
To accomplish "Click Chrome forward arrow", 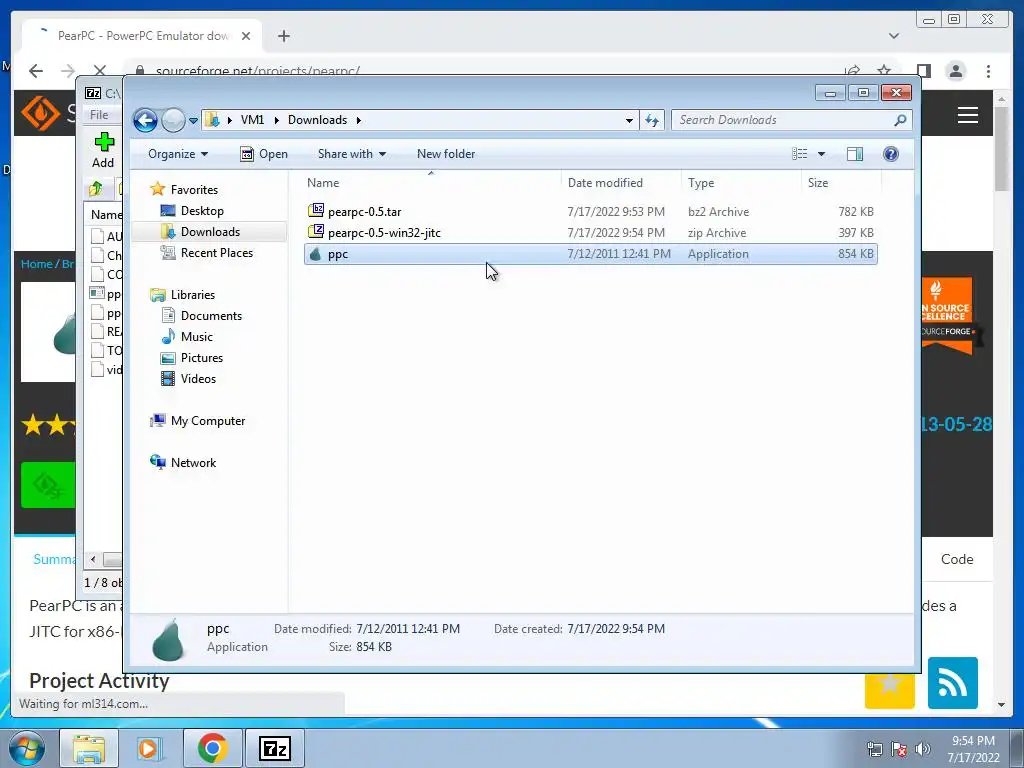I will coord(68,71).
